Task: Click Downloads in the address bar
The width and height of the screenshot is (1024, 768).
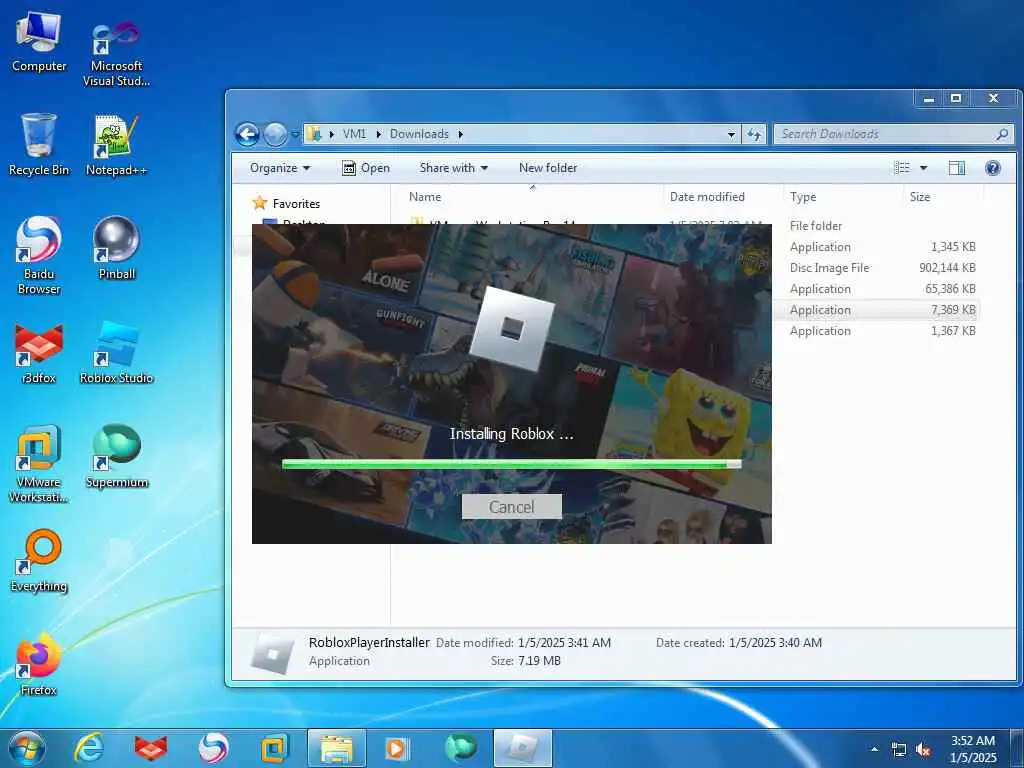Action: 419,135
